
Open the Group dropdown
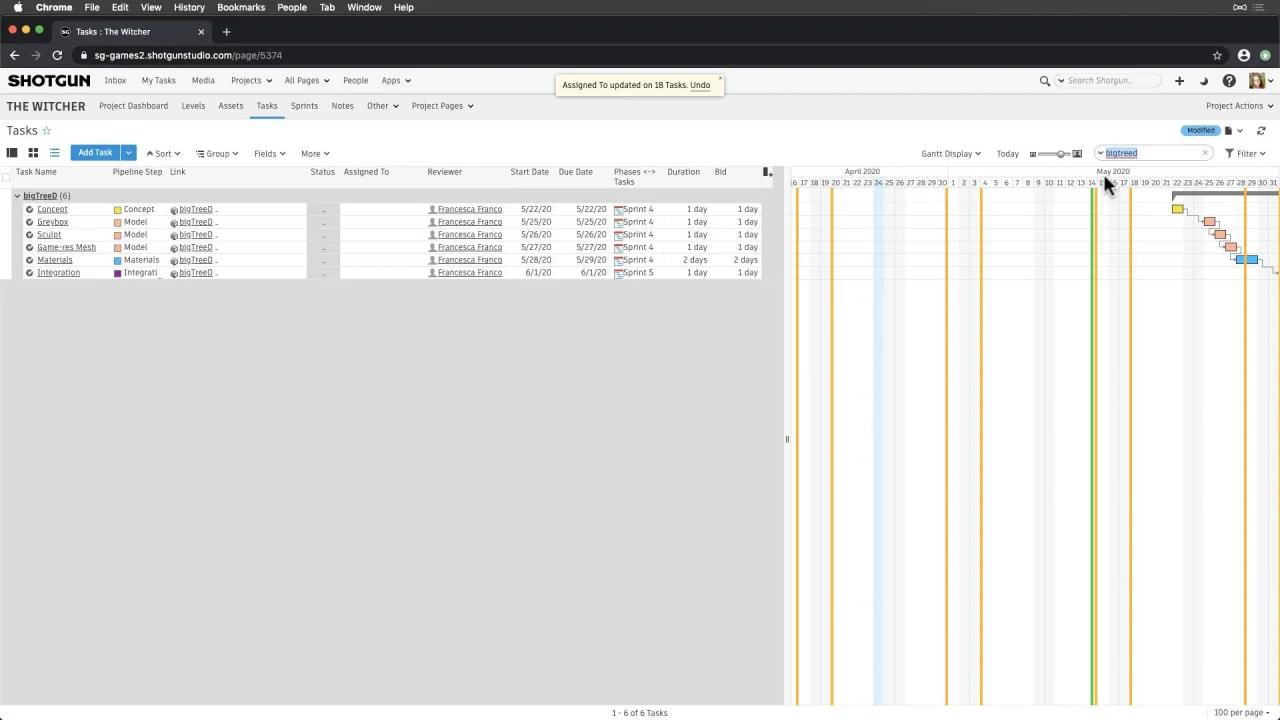click(217, 154)
